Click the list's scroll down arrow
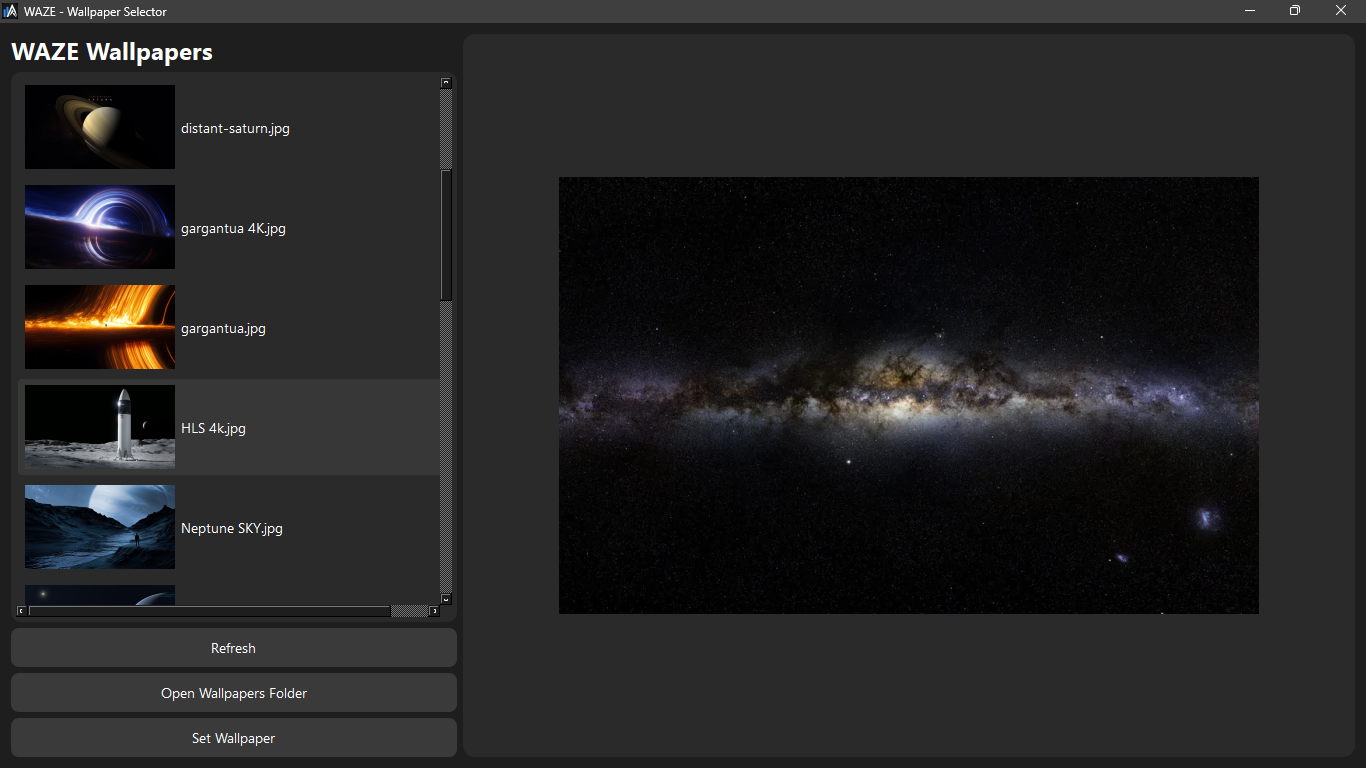Image resolution: width=1366 pixels, height=768 pixels. pos(446,599)
